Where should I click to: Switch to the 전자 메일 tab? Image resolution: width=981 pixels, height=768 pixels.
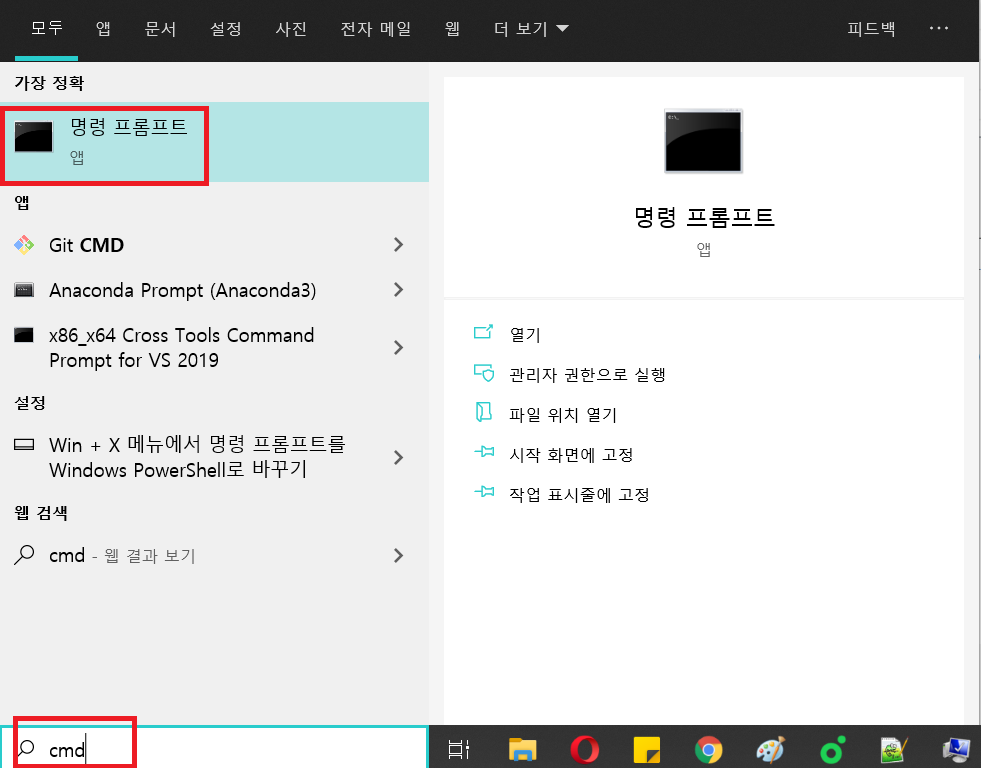pos(375,29)
